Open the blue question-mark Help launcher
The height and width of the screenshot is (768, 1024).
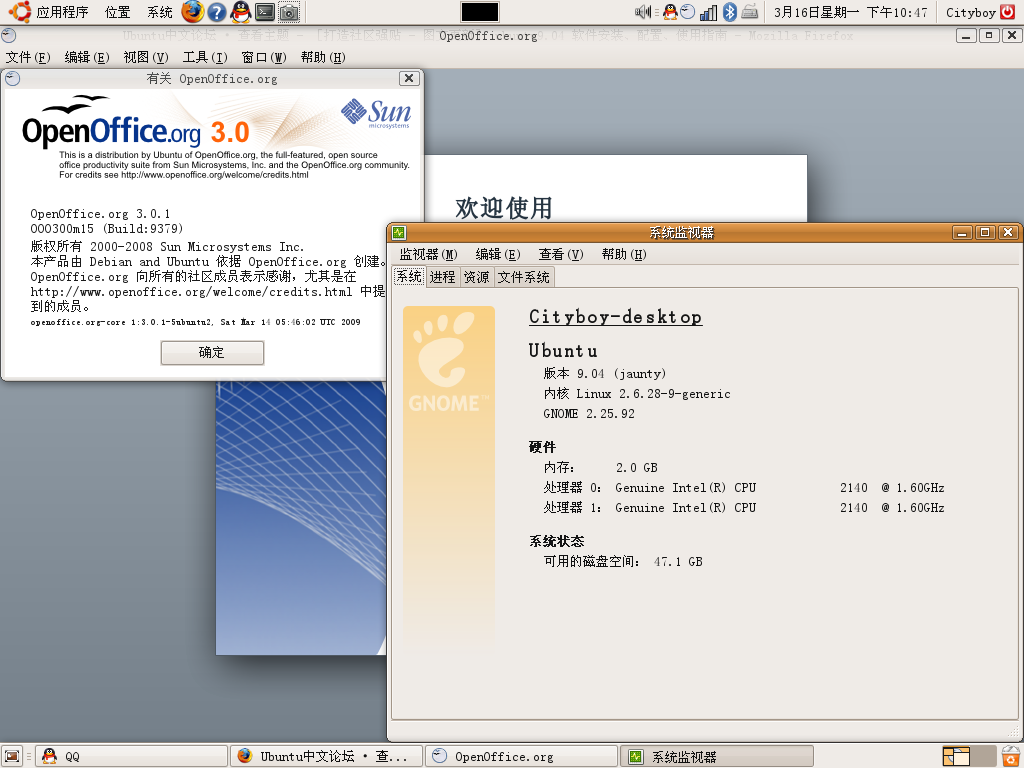[216, 12]
